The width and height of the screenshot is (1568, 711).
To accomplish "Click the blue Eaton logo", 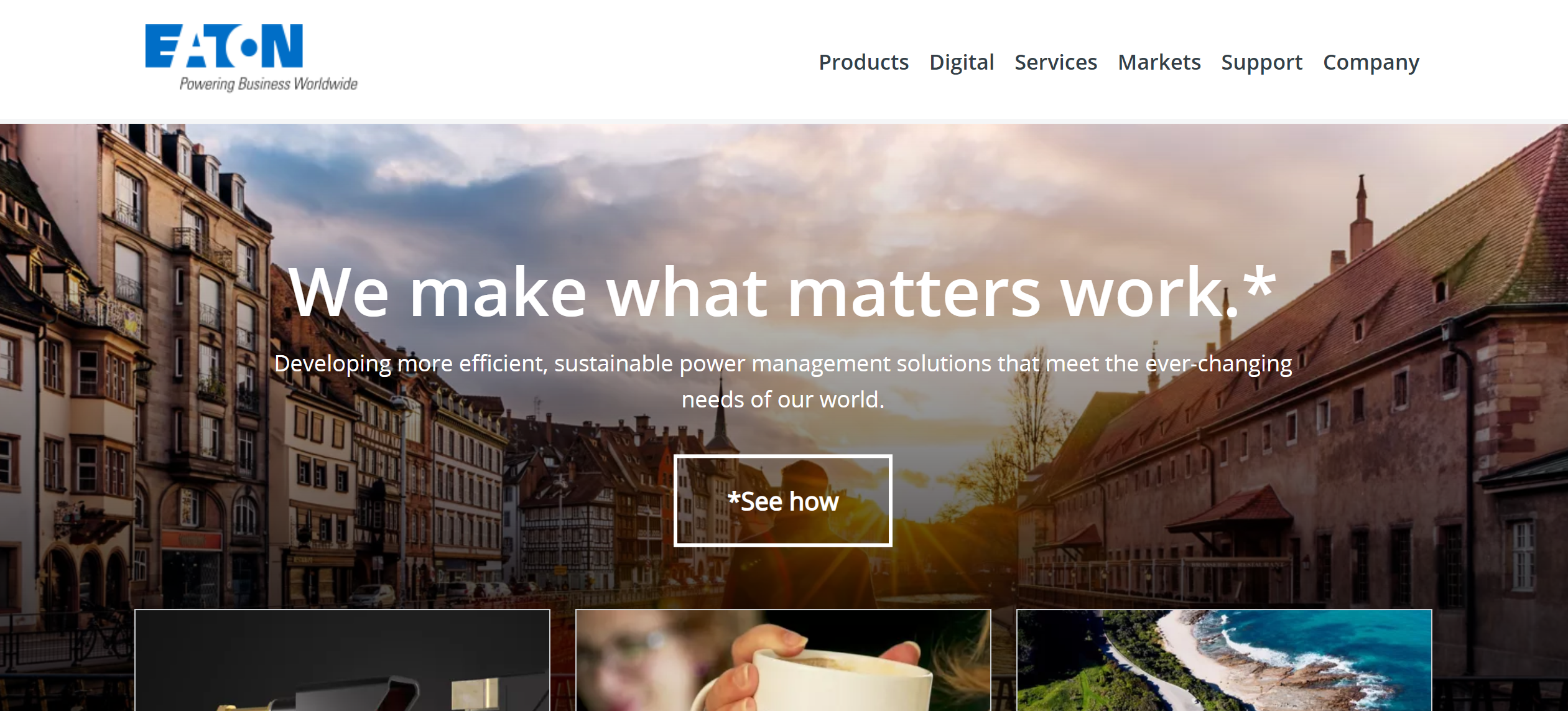I will pos(224,46).
